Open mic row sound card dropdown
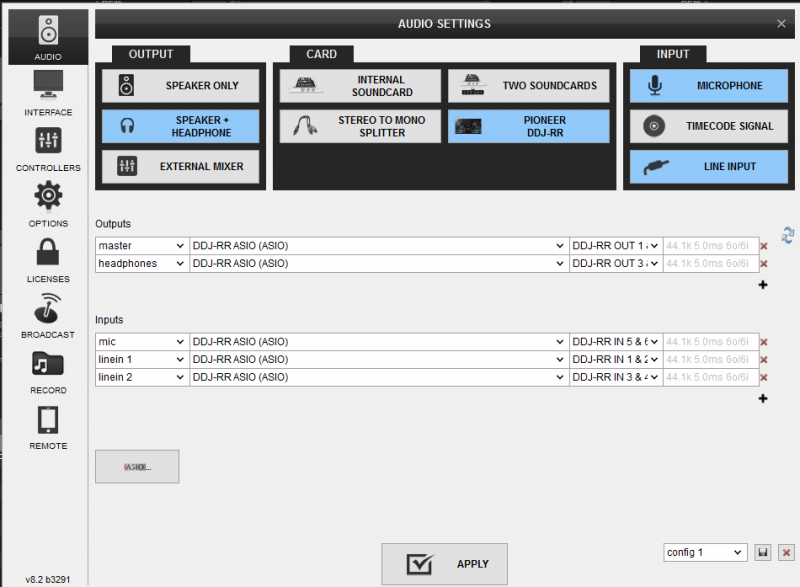 point(379,342)
